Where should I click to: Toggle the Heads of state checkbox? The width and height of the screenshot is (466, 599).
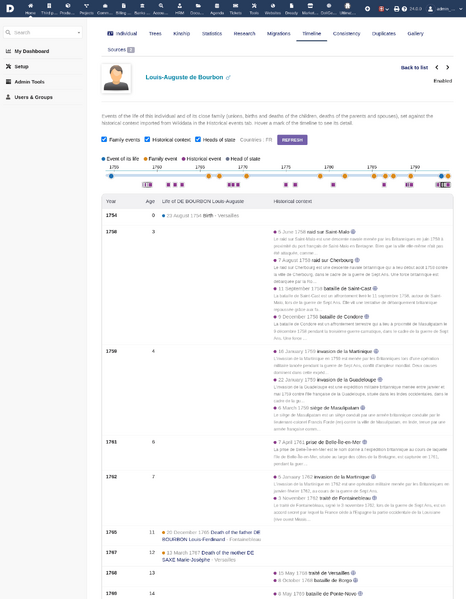click(198, 139)
